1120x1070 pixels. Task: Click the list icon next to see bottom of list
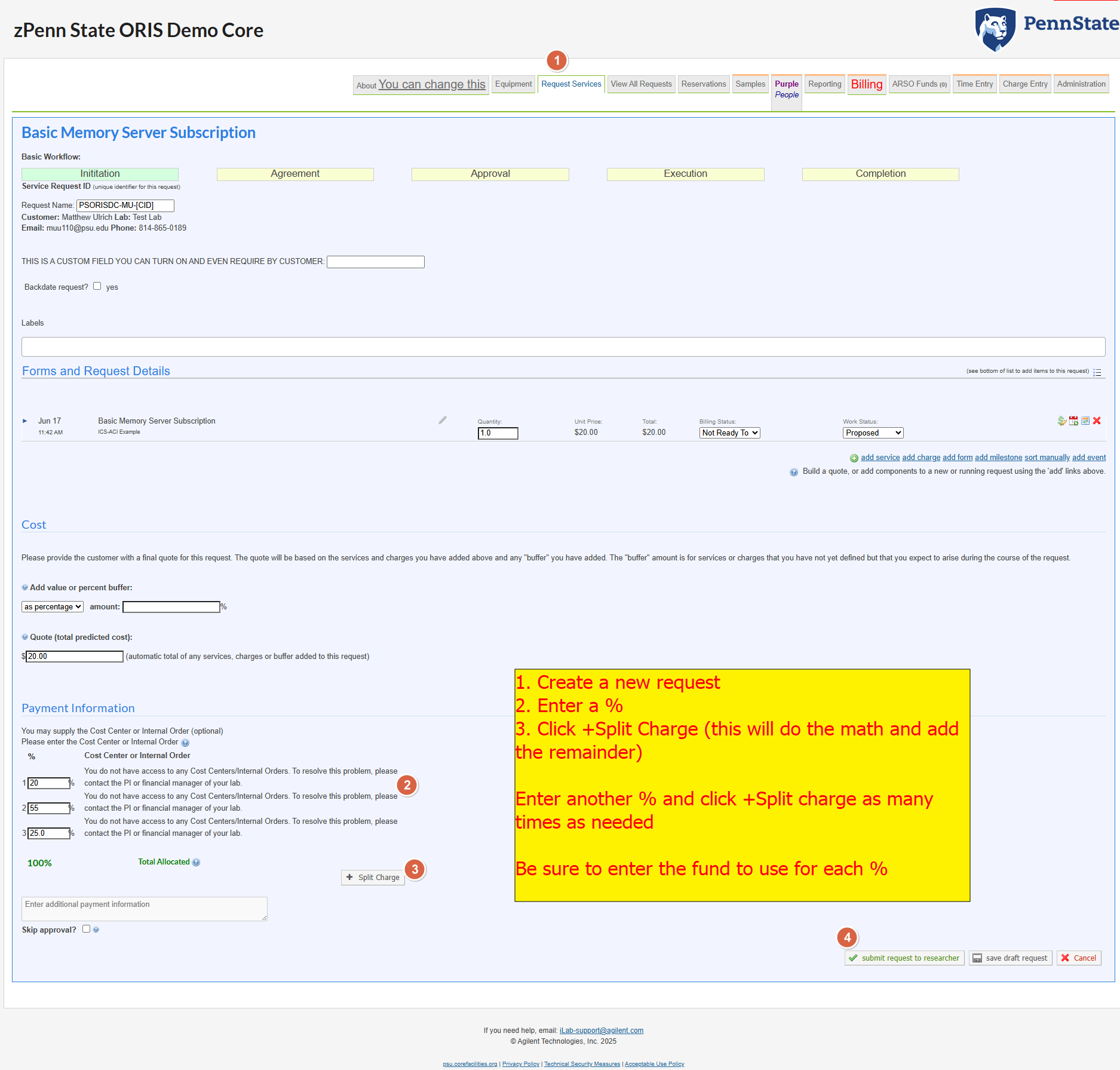(x=1097, y=372)
